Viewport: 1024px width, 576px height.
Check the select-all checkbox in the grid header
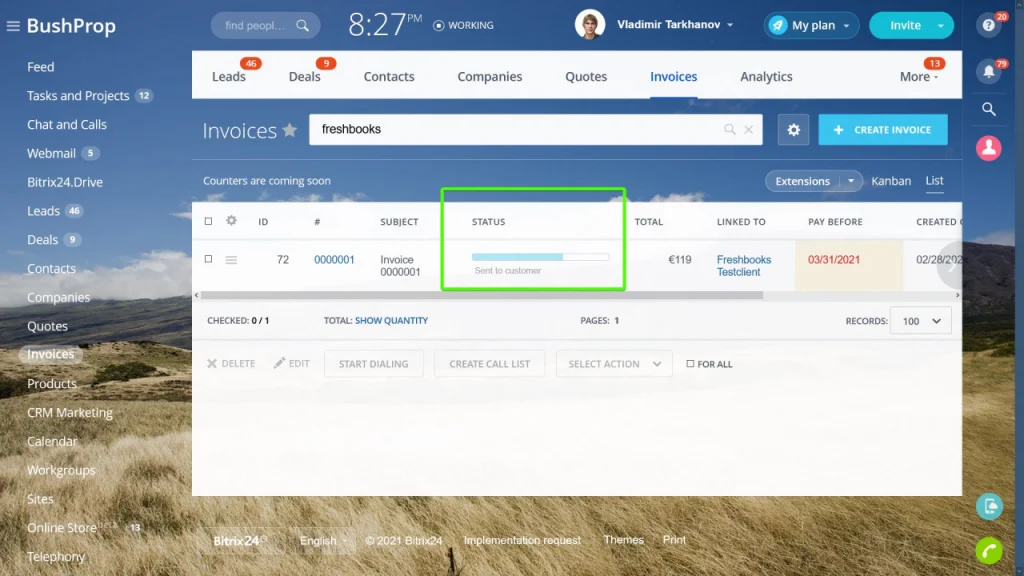(x=206, y=221)
